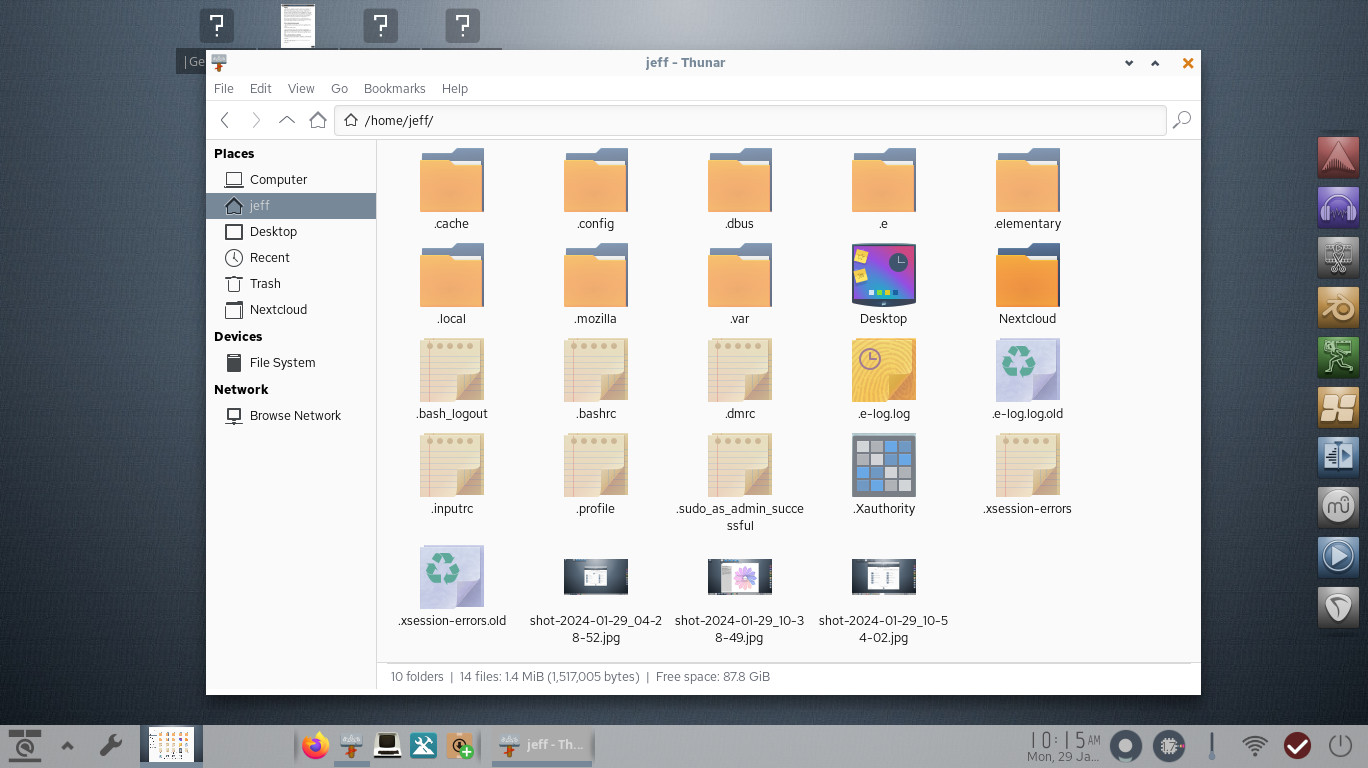
Task: Go back using the Thunar back arrow
Action: [225, 120]
